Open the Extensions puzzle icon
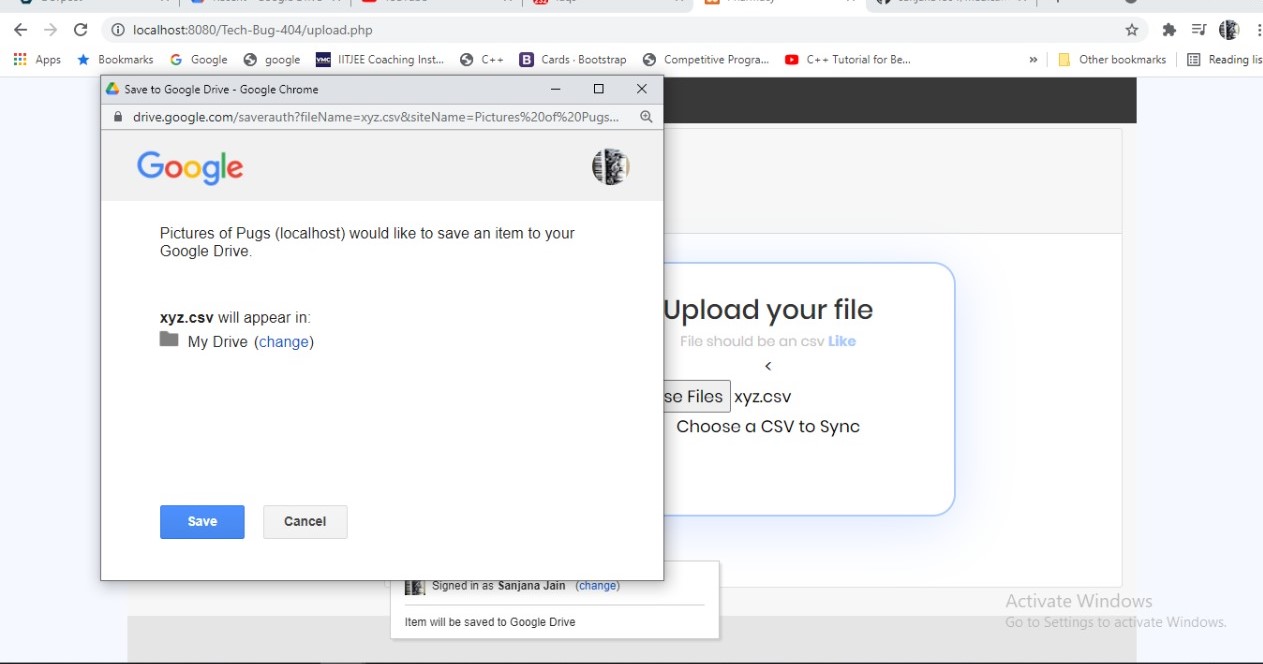This screenshot has height=664, width=1263. pos(1169,30)
